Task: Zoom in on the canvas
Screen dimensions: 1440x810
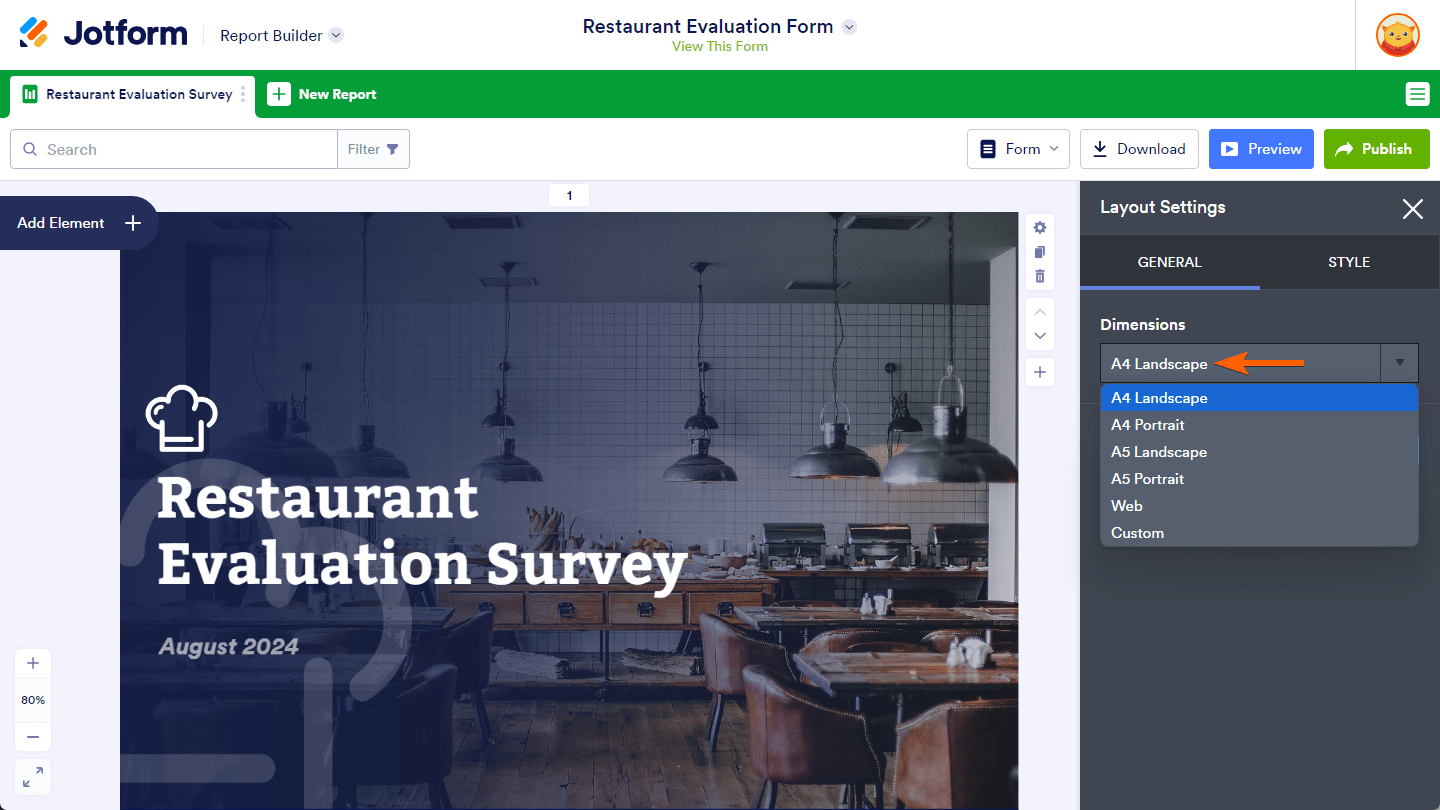Action: point(33,663)
